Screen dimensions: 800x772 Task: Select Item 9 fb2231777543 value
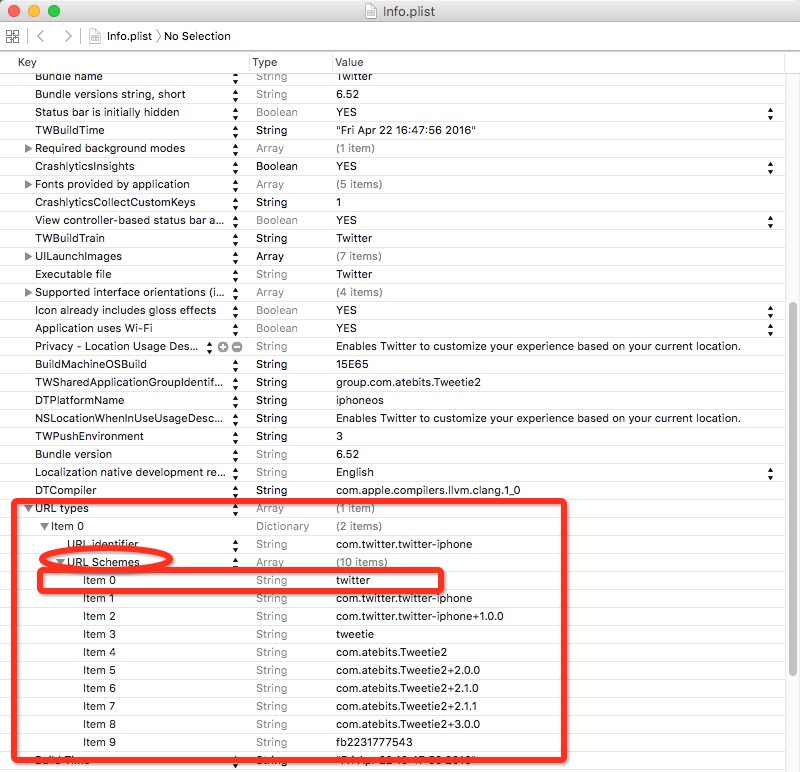coord(374,742)
